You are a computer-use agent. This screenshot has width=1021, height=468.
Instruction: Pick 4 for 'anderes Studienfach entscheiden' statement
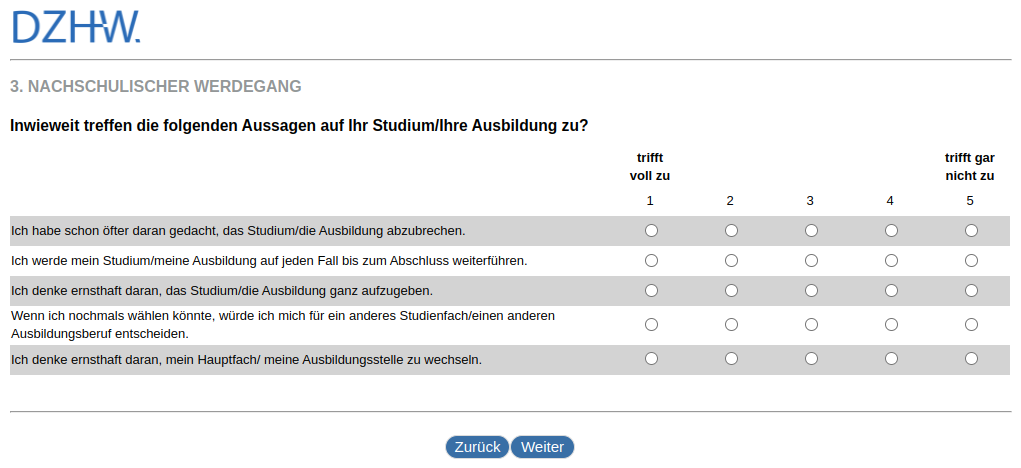[891, 325]
